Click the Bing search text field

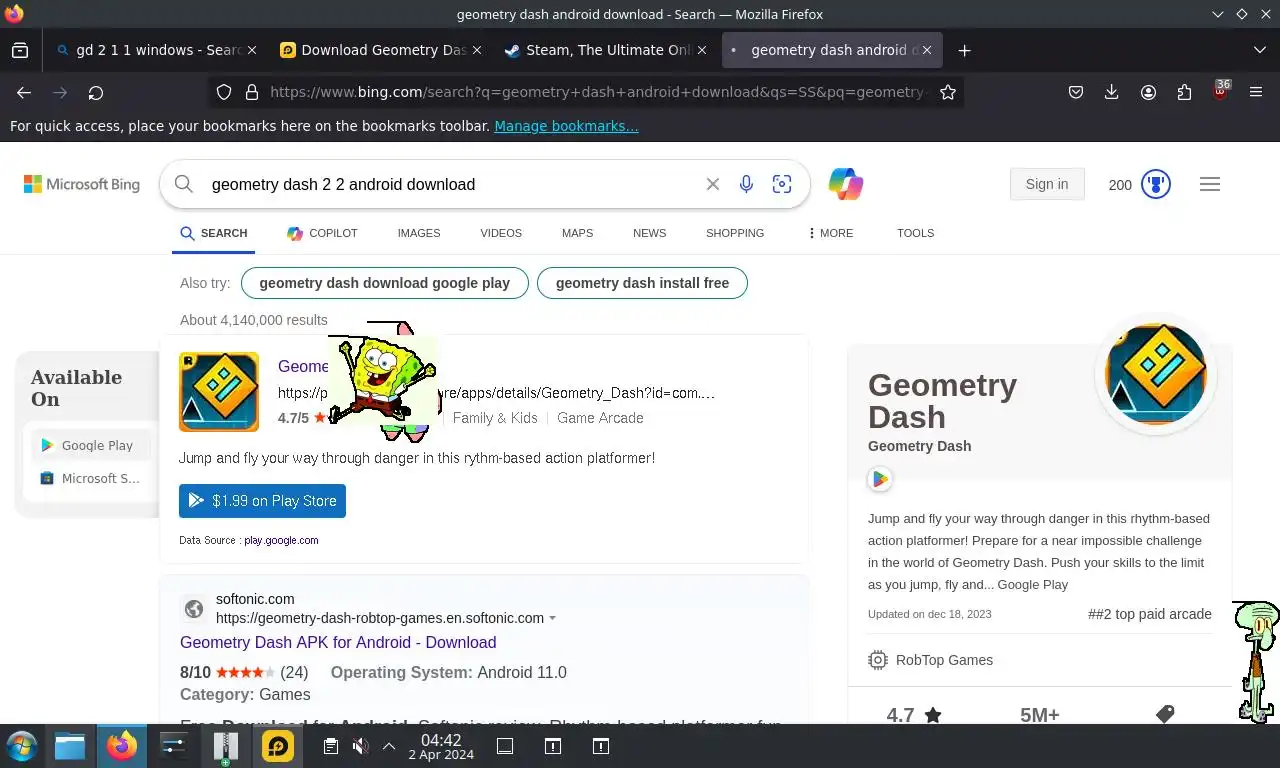click(x=450, y=184)
